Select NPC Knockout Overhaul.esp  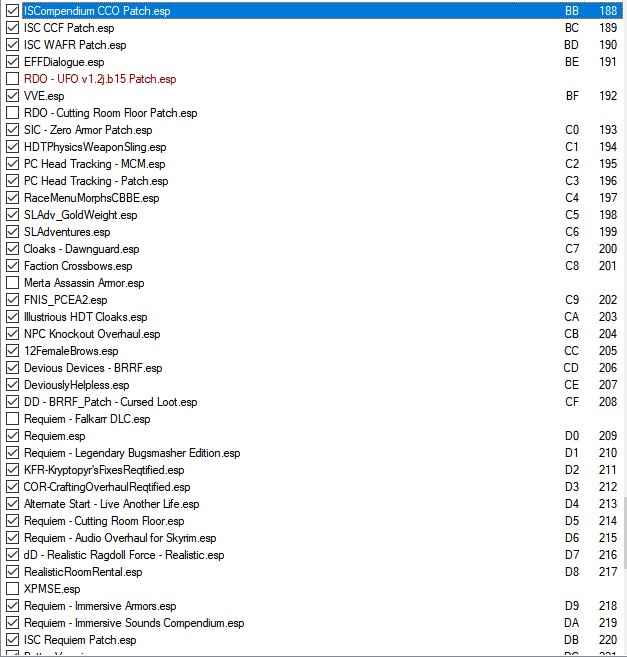click(92, 334)
